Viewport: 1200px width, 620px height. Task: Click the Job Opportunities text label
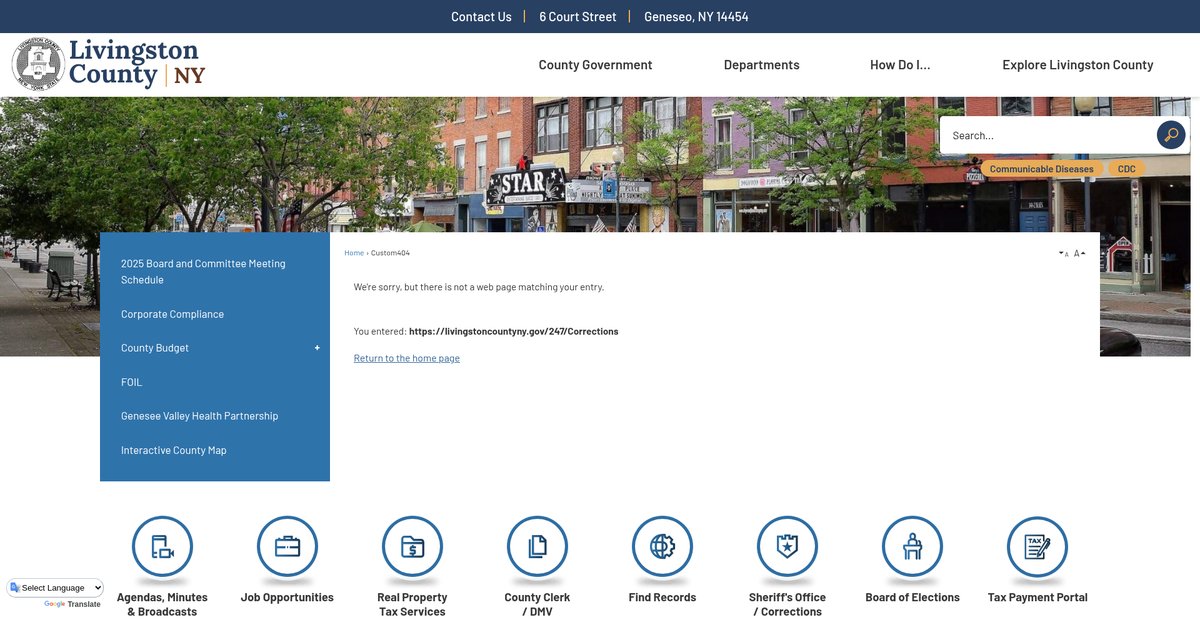tap(287, 597)
